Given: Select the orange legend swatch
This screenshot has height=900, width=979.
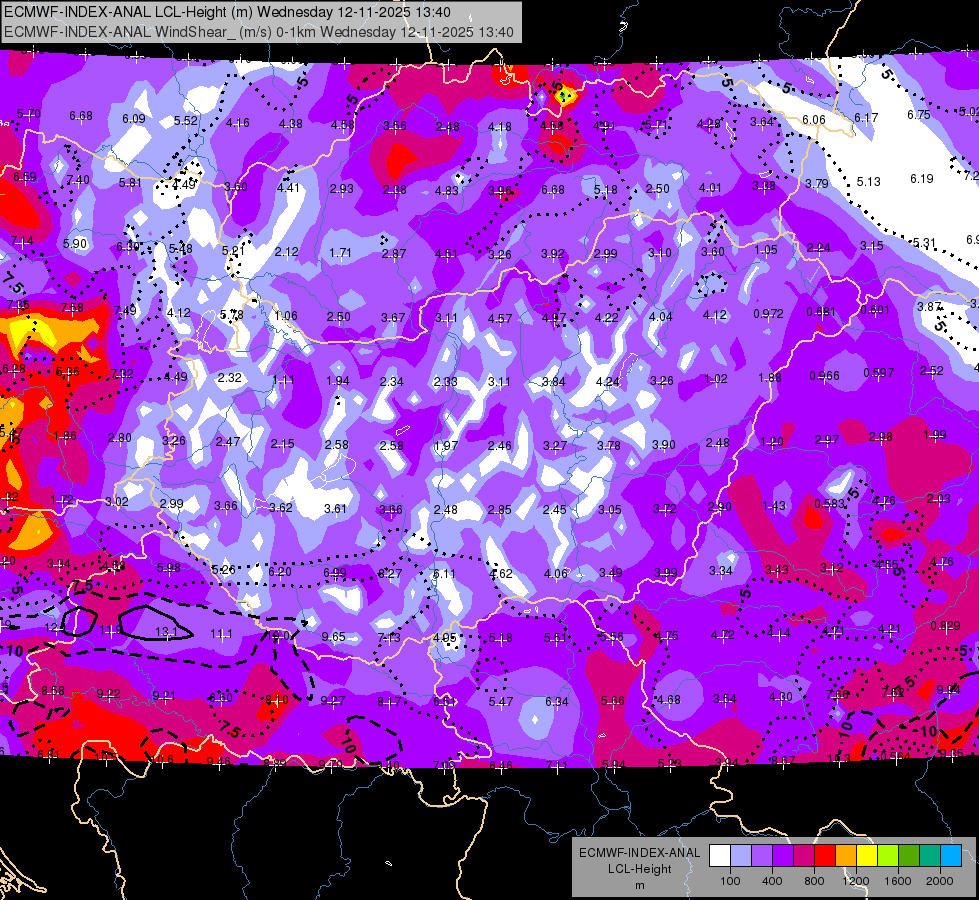Looking at the screenshot, I should (x=846, y=856).
